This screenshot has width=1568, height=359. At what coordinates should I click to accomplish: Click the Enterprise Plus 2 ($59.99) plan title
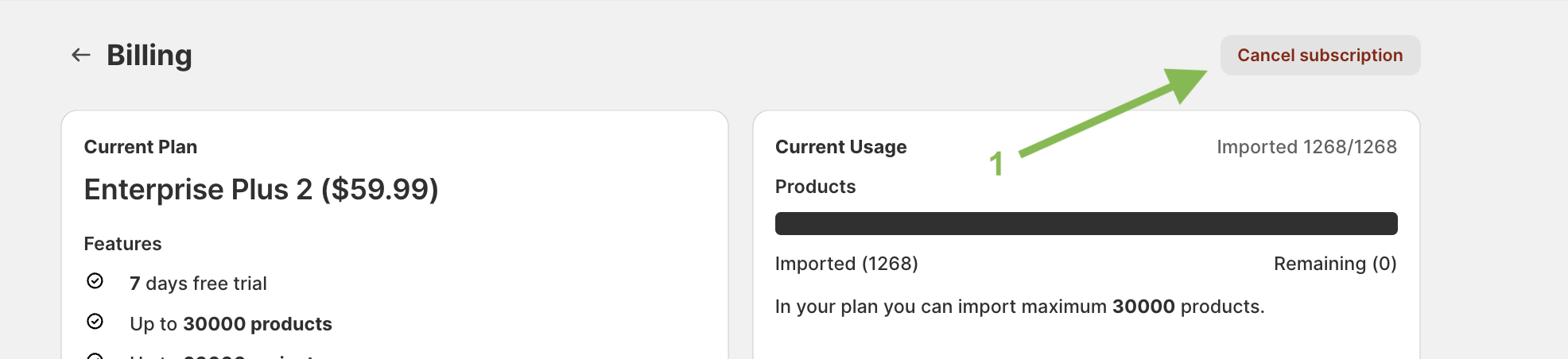262,189
